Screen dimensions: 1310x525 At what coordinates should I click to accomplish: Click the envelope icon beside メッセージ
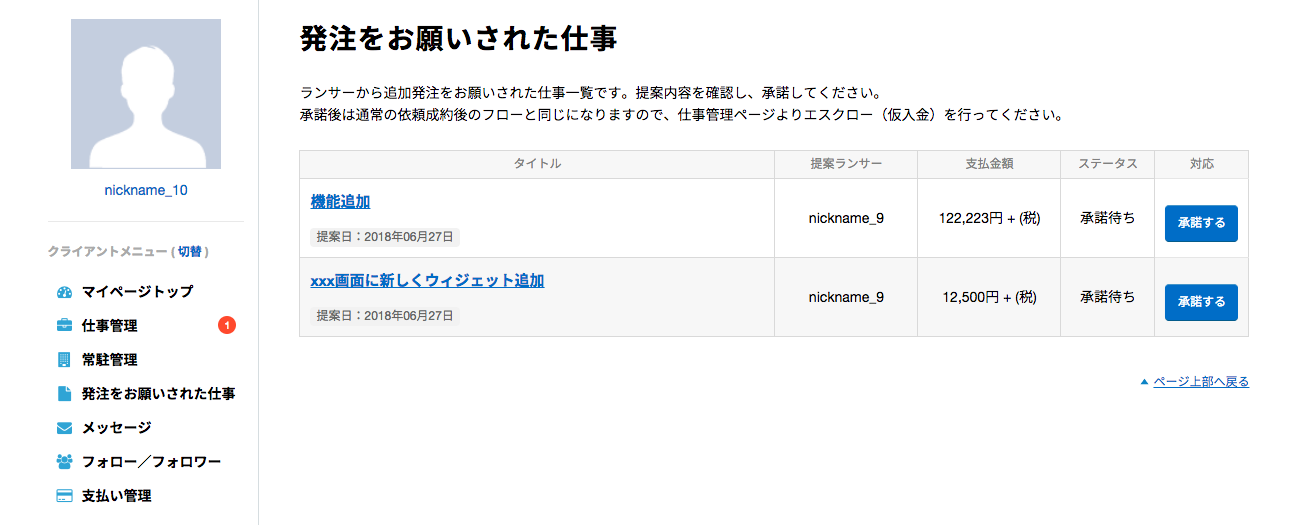click(65, 428)
